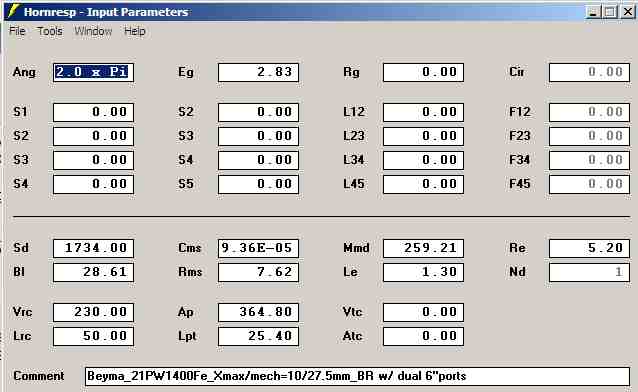The width and height of the screenshot is (638, 392).
Task: Click the Vrc field with 230.00
Action: coord(93,313)
